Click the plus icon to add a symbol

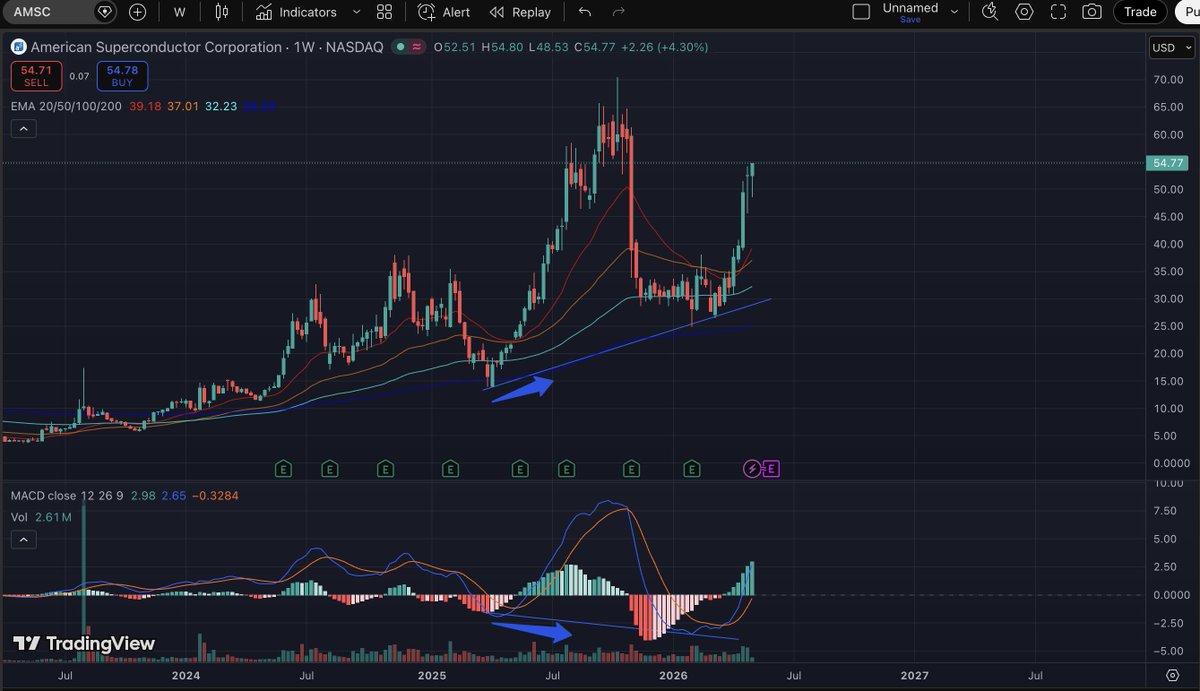pos(137,12)
